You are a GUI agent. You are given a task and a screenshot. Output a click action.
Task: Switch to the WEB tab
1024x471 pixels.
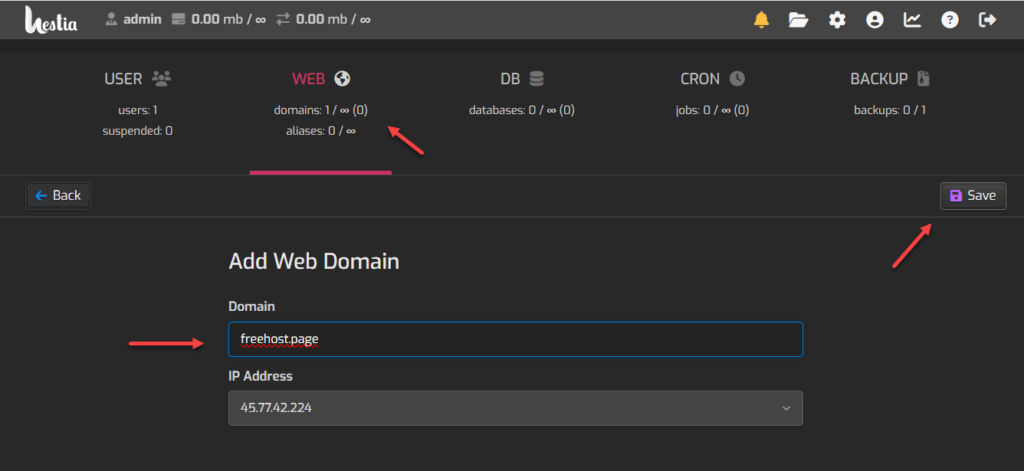click(x=320, y=79)
